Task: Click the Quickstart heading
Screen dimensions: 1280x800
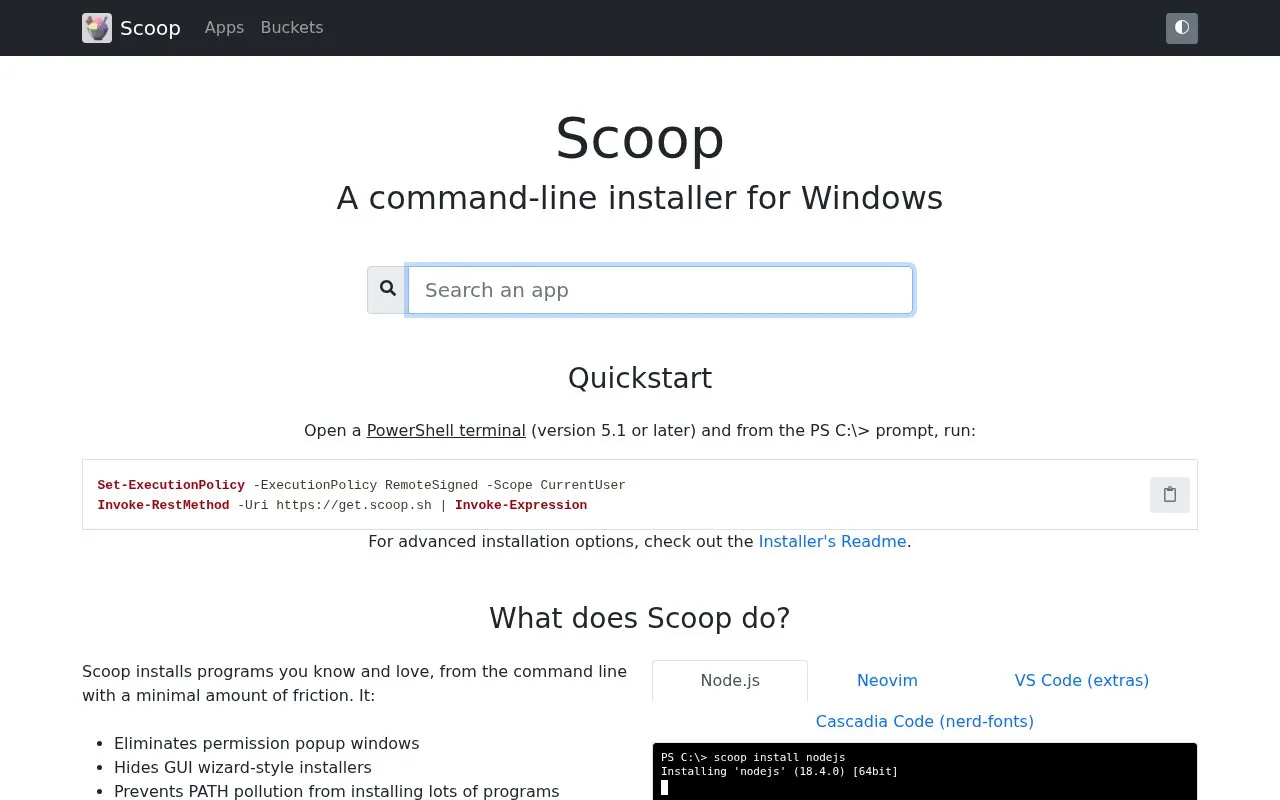Action: (x=640, y=378)
